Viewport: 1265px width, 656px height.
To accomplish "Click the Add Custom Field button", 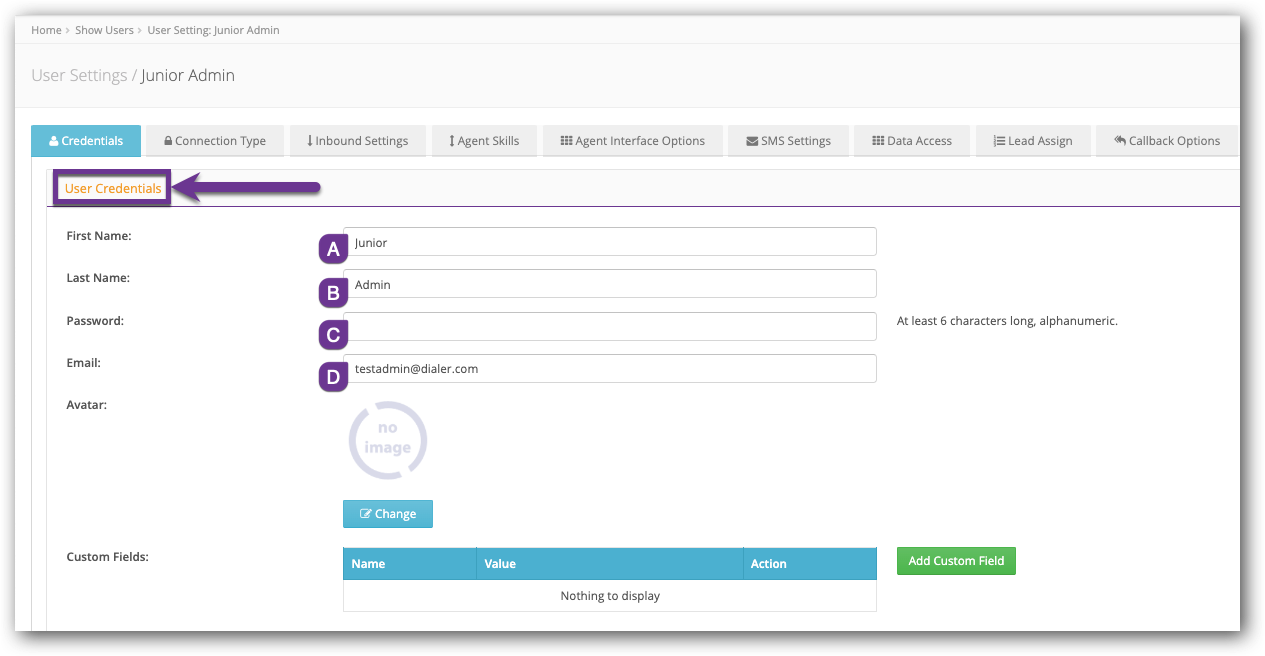I will point(956,561).
